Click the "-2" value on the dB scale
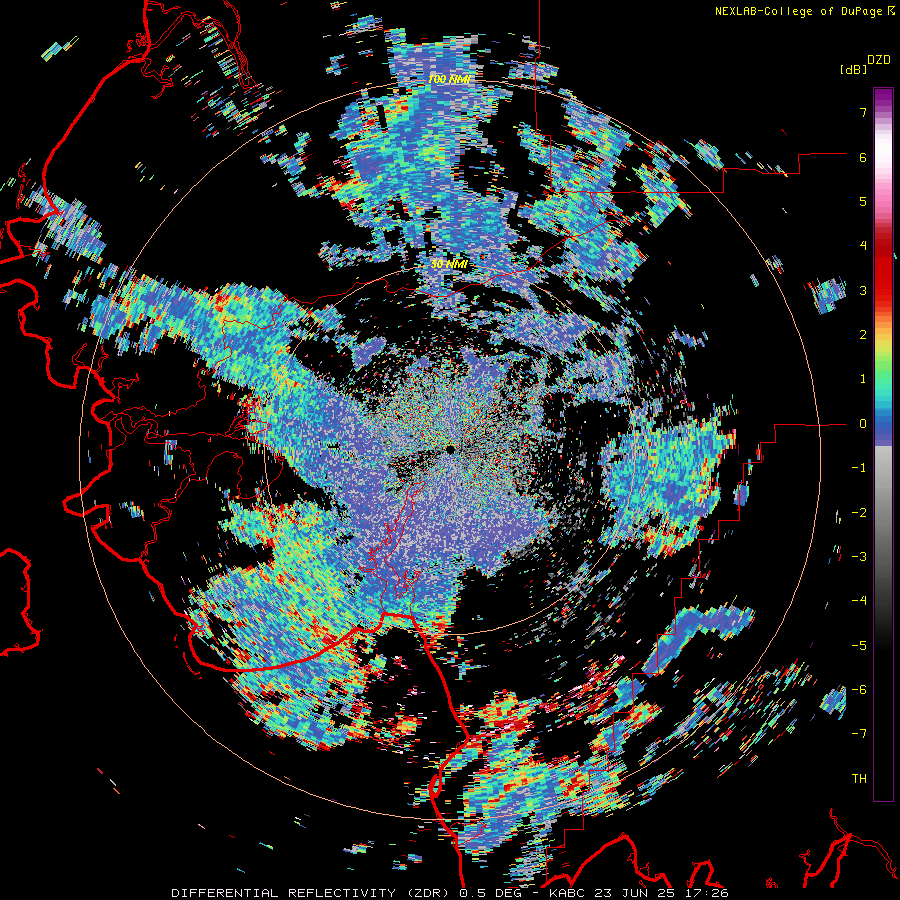This screenshot has height=900, width=900. (859, 513)
